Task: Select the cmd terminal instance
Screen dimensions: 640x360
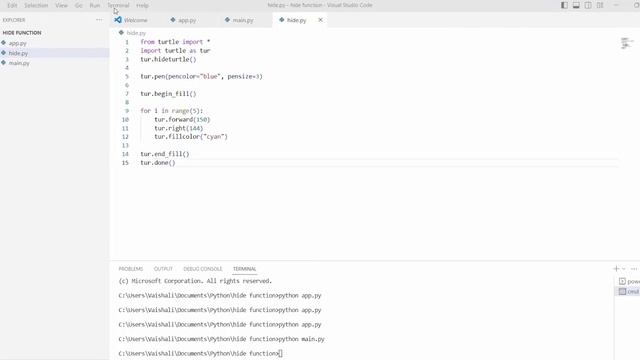Action: pyautogui.click(x=629, y=291)
